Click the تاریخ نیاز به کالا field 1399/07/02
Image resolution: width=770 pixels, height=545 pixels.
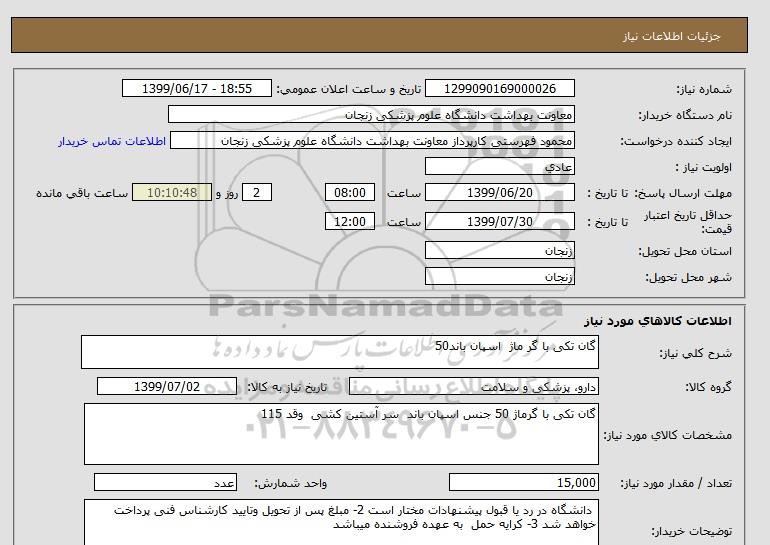pyautogui.click(x=167, y=386)
